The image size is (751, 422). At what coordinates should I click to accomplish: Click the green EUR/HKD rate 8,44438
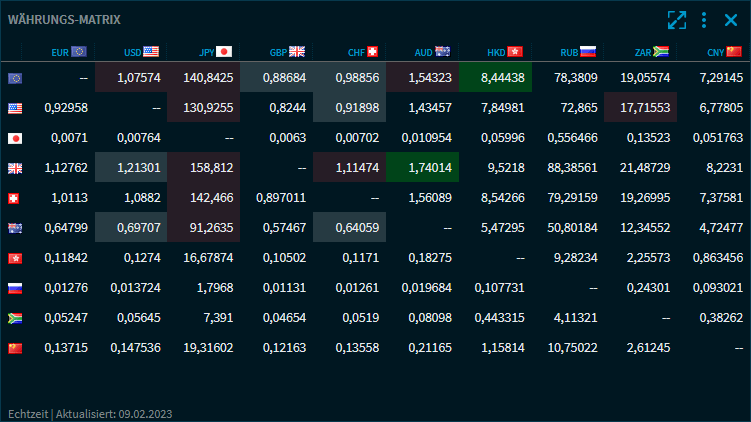[496, 77]
